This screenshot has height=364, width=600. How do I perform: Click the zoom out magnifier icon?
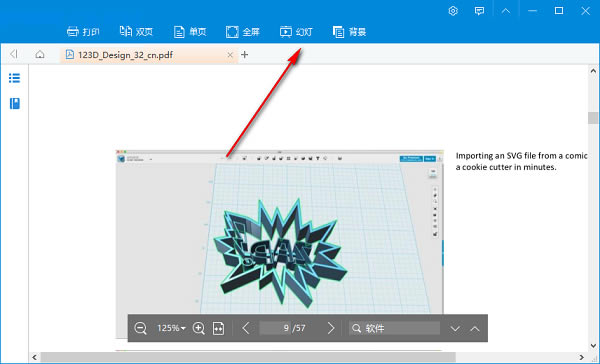140,328
